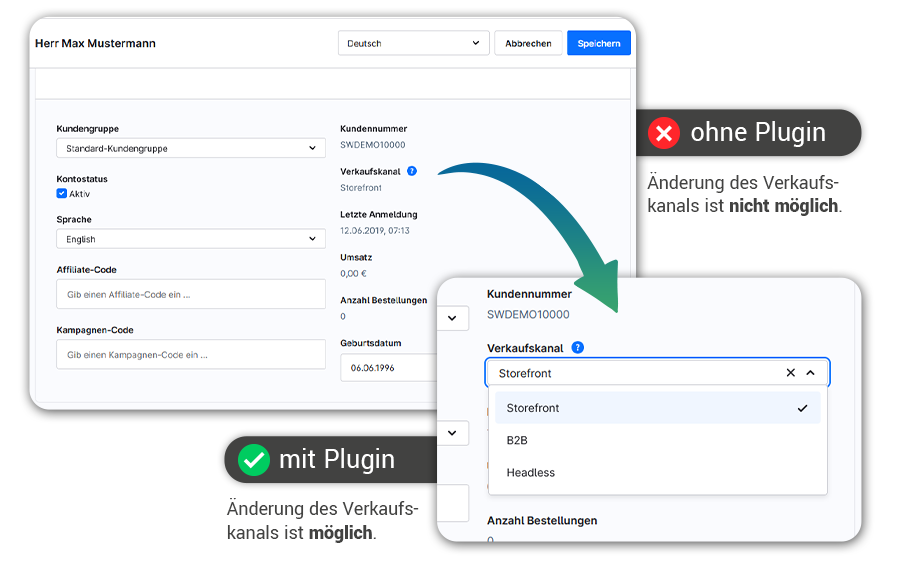Clear the Storefront selection with the X icon
This screenshot has width=900, height=562.
click(790, 373)
